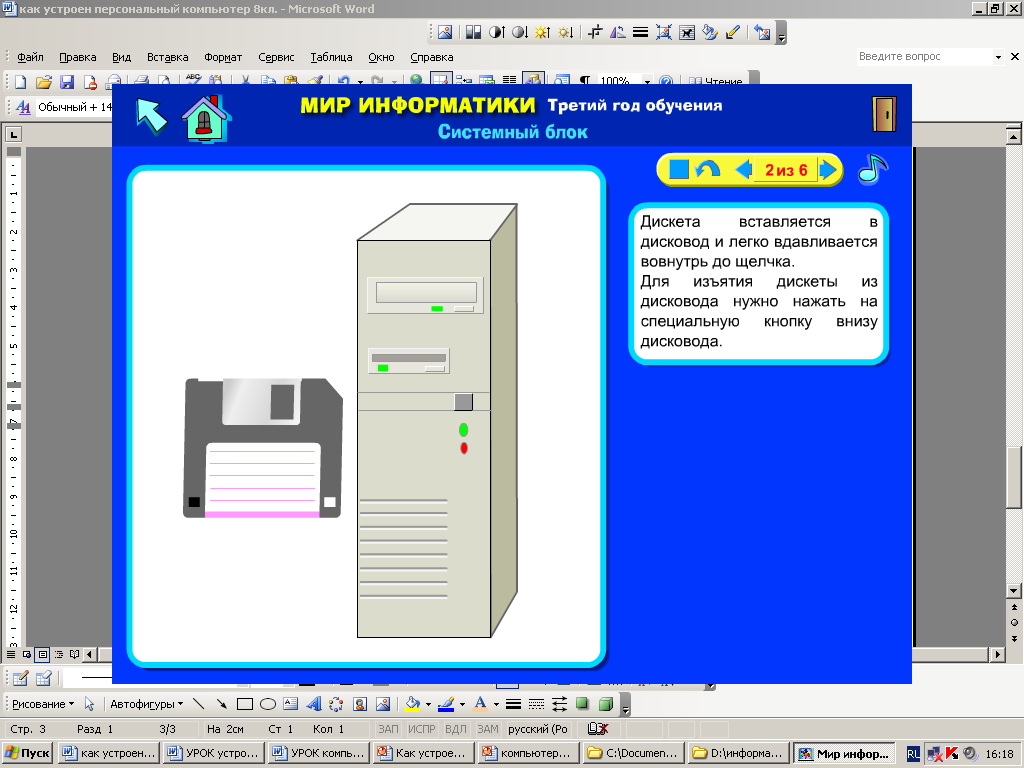Screen dimensions: 1024x768
Task: Open the Справка menu
Action: click(432, 57)
